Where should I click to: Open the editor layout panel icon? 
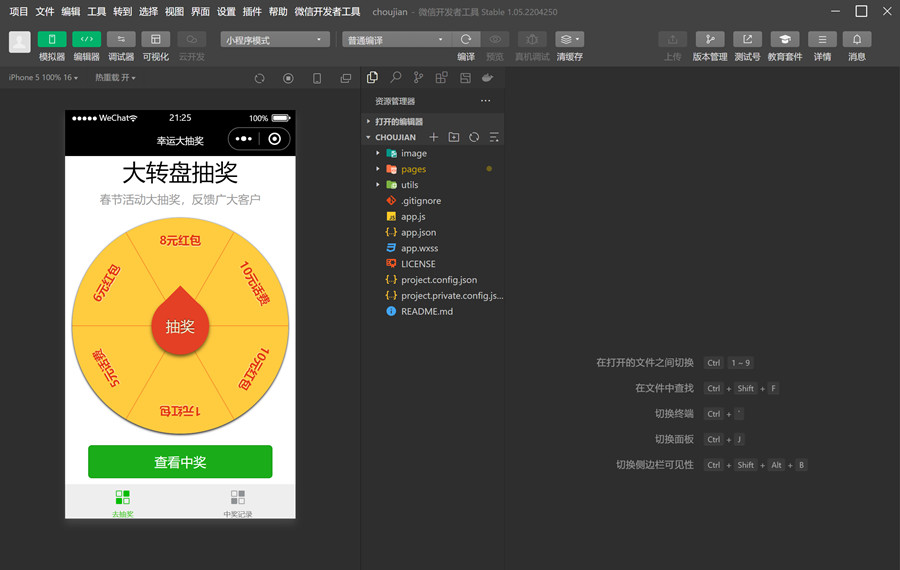(x=465, y=77)
